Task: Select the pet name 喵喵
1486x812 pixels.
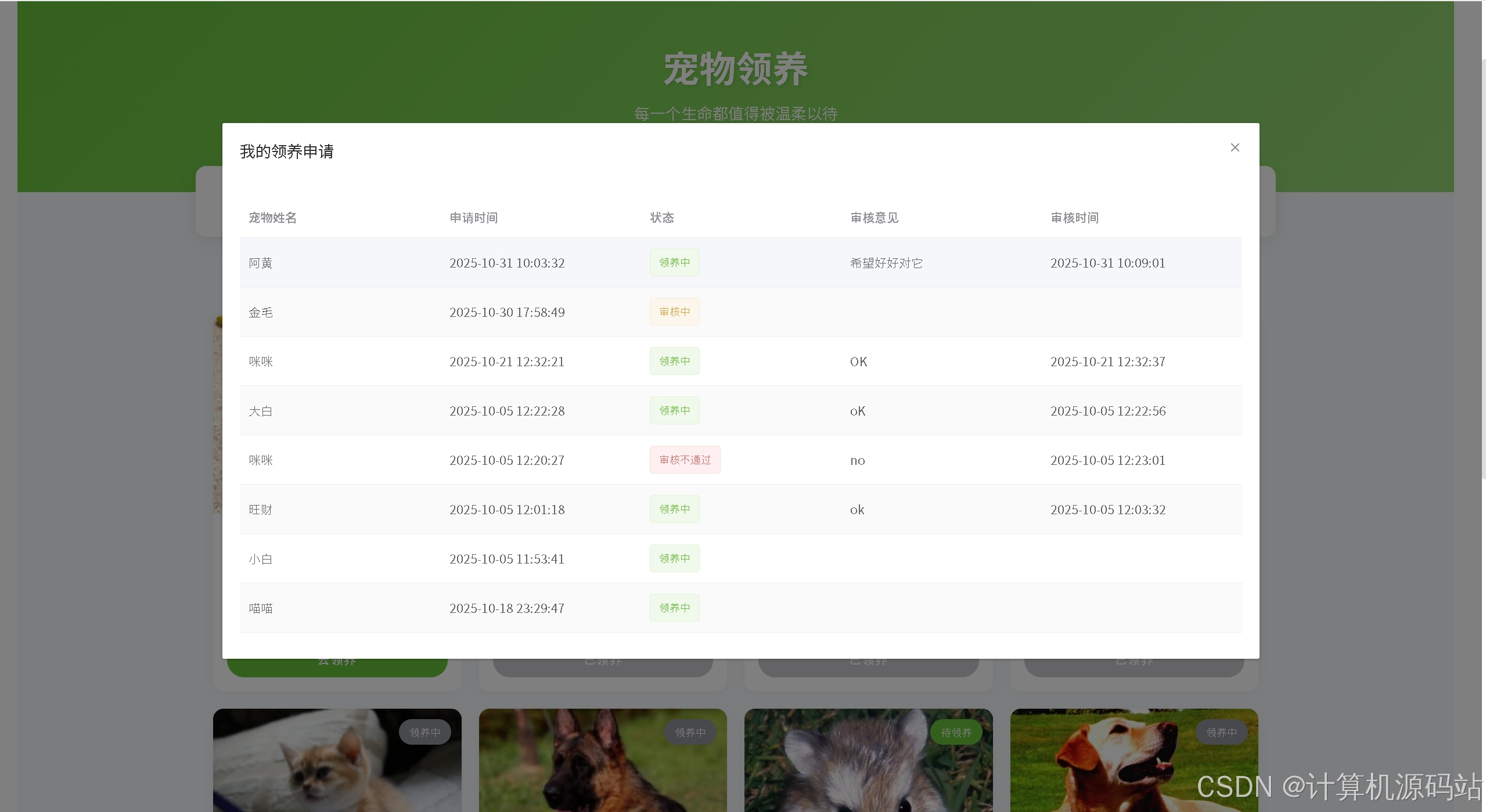Action: (261, 608)
